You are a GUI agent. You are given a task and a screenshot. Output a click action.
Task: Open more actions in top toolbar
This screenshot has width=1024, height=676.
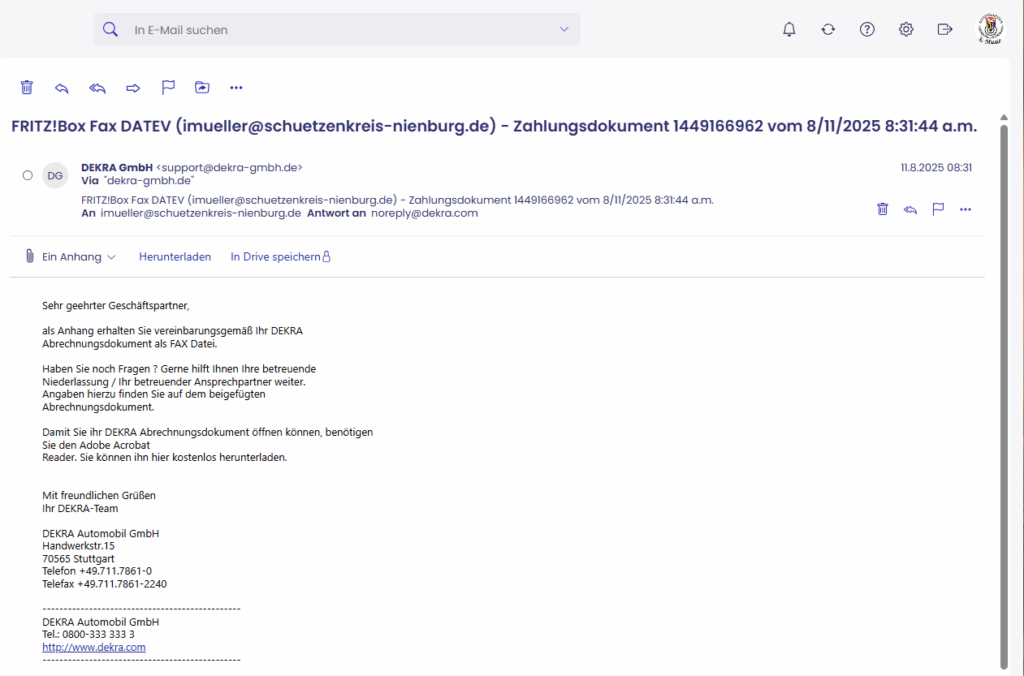click(236, 88)
